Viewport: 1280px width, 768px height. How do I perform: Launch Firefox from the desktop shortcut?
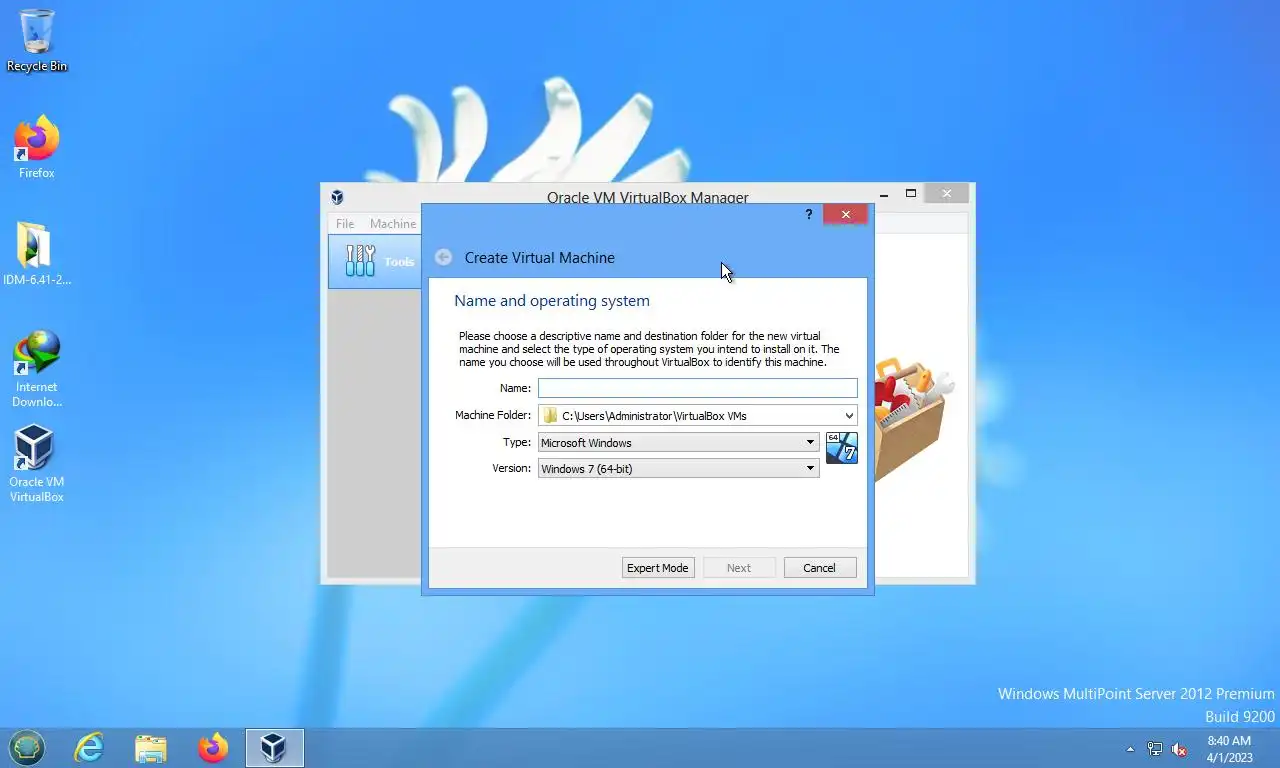[37, 147]
